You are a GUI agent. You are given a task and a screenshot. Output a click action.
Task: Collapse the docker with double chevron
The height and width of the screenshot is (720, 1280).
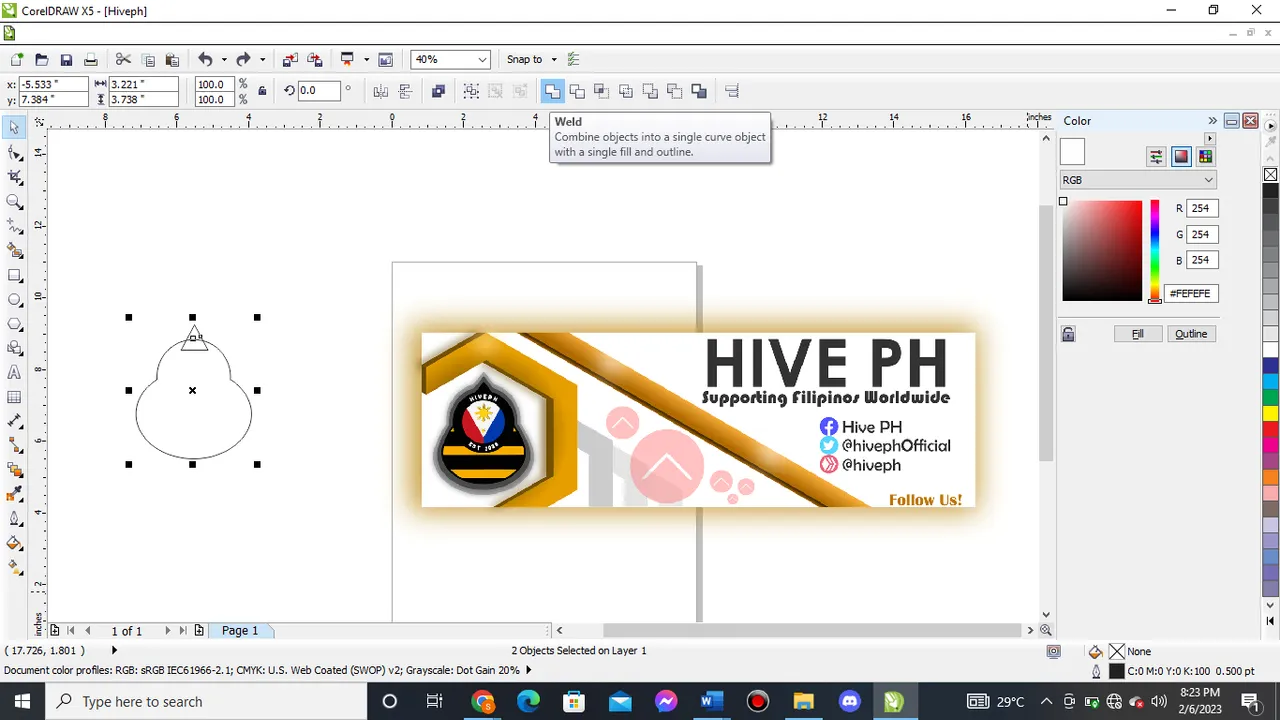(x=1212, y=121)
